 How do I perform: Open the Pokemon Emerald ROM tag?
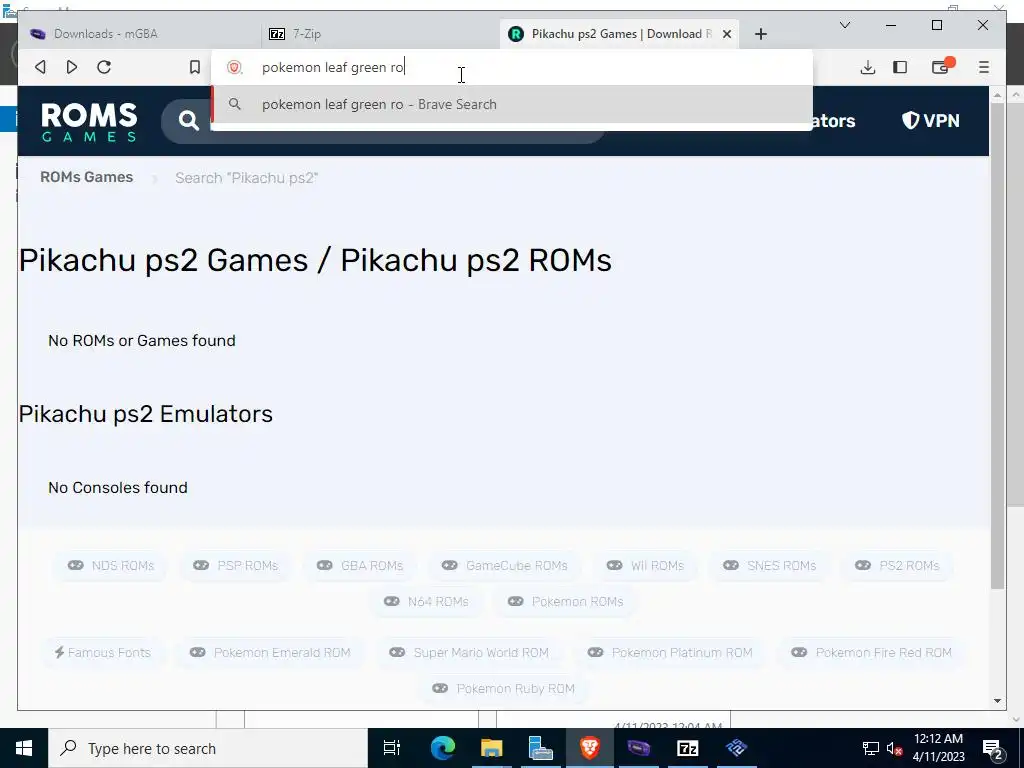point(270,652)
